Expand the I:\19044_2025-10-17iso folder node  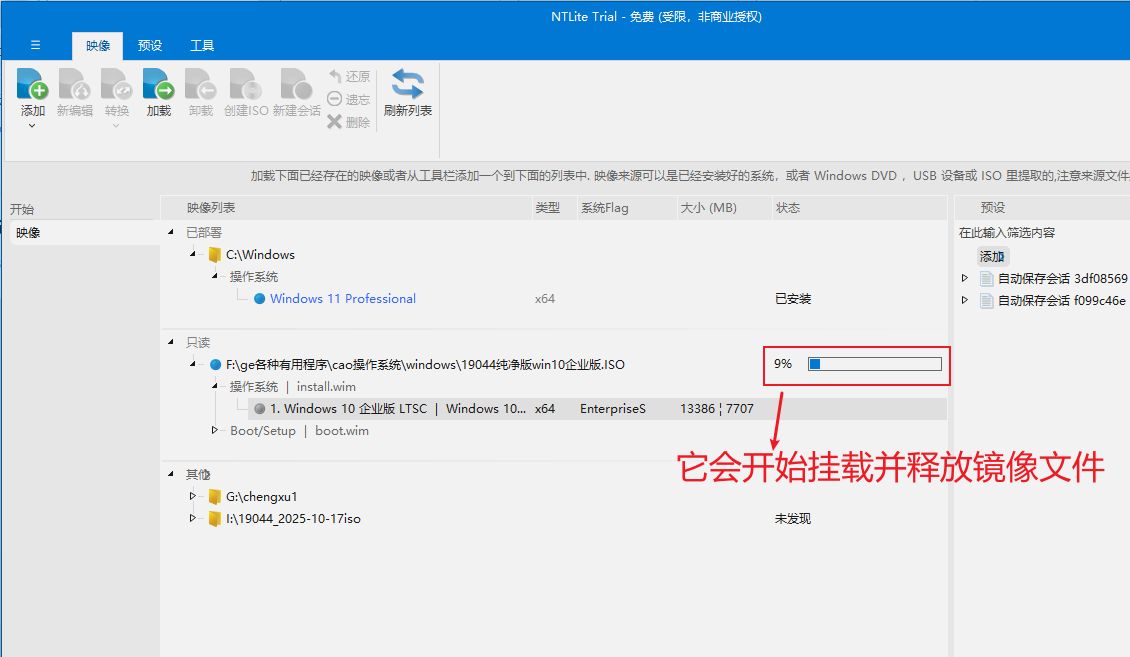tap(193, 519)
